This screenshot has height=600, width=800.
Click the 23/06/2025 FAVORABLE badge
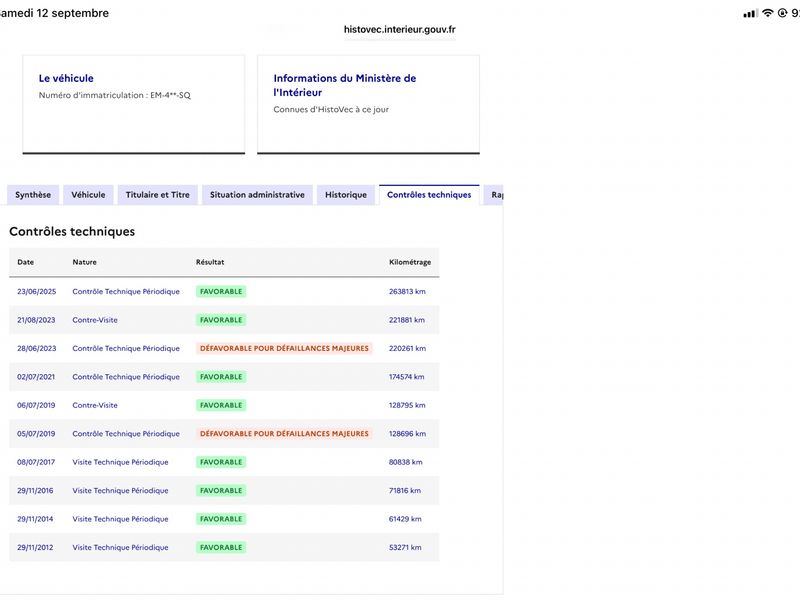click(x=221, y=292)
